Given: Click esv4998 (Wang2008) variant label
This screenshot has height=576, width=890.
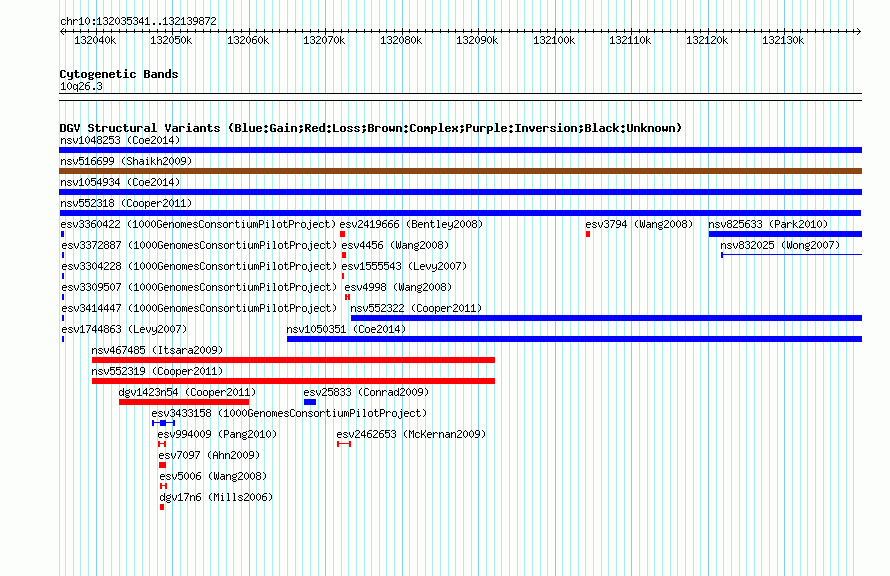Looking at the screenshot, I should [398, 287].
